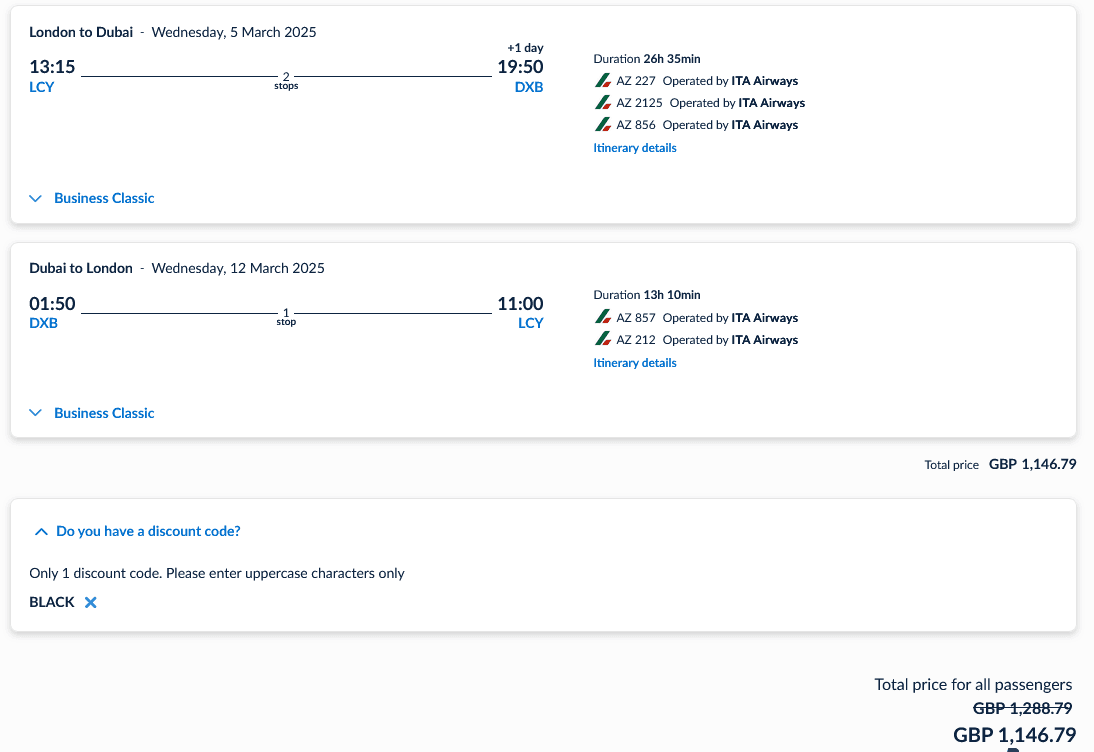Click the outbound LCY departure airport code

[x=42, y=87]
